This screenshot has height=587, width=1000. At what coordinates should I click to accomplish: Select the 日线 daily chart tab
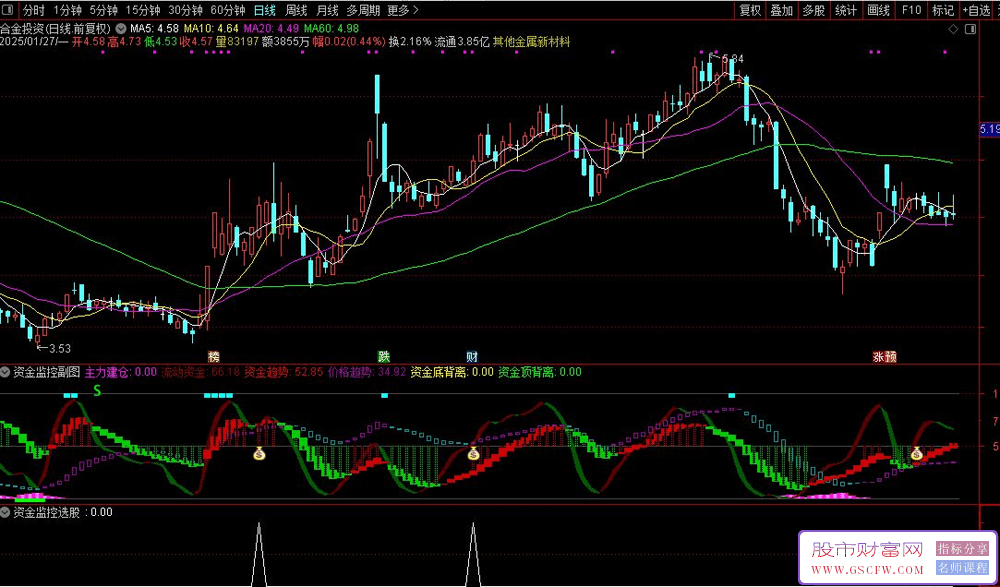(x=265, y=10)
